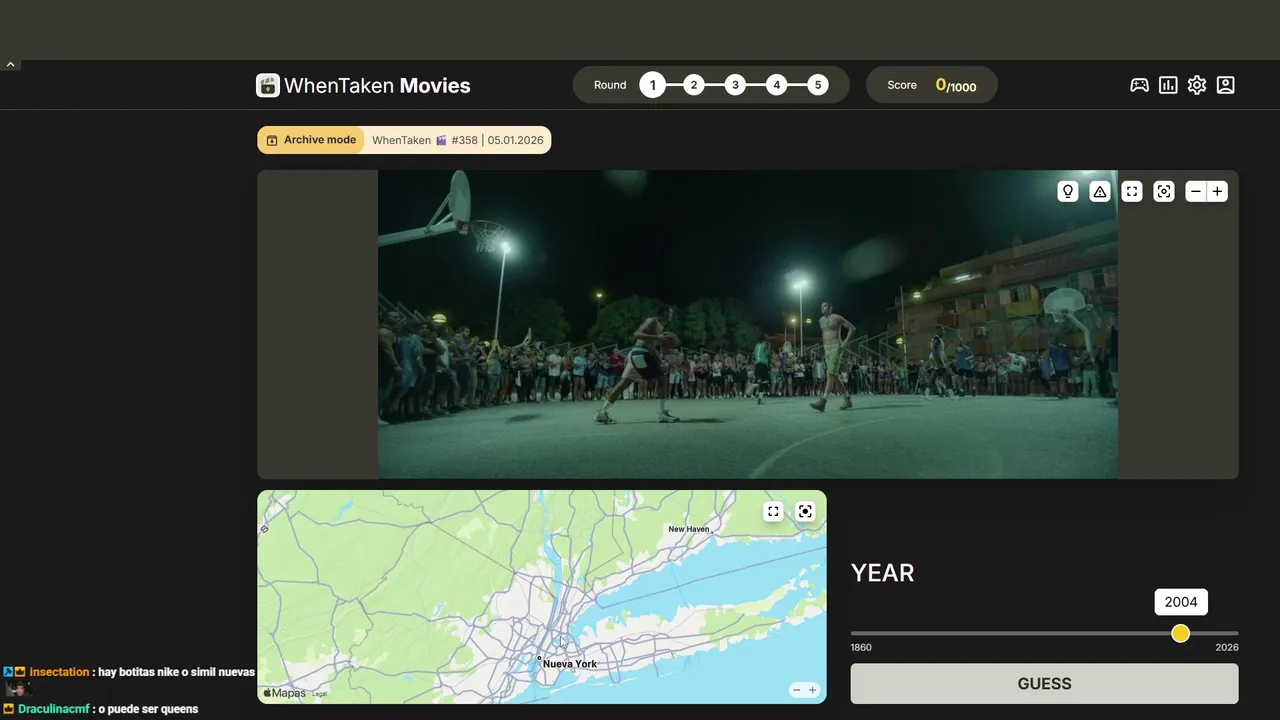Open the statistics bar chart icon

tap(1168, 85)
